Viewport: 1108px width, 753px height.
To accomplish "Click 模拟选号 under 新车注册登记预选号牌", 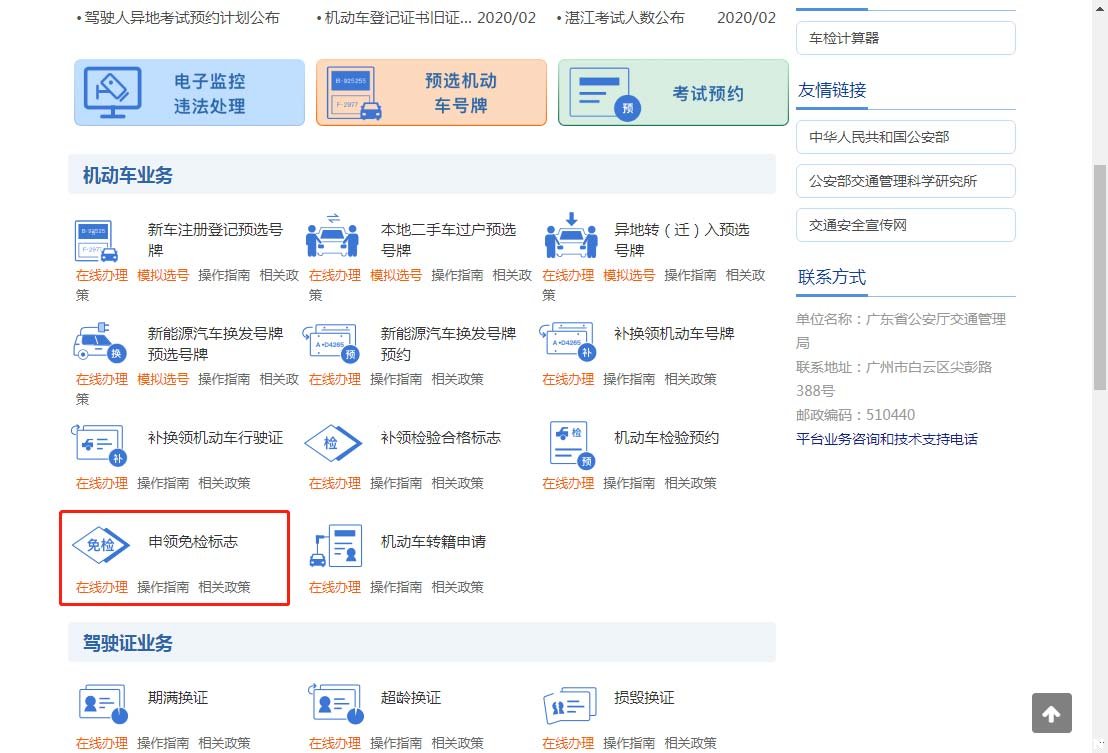I will [163, 275].
